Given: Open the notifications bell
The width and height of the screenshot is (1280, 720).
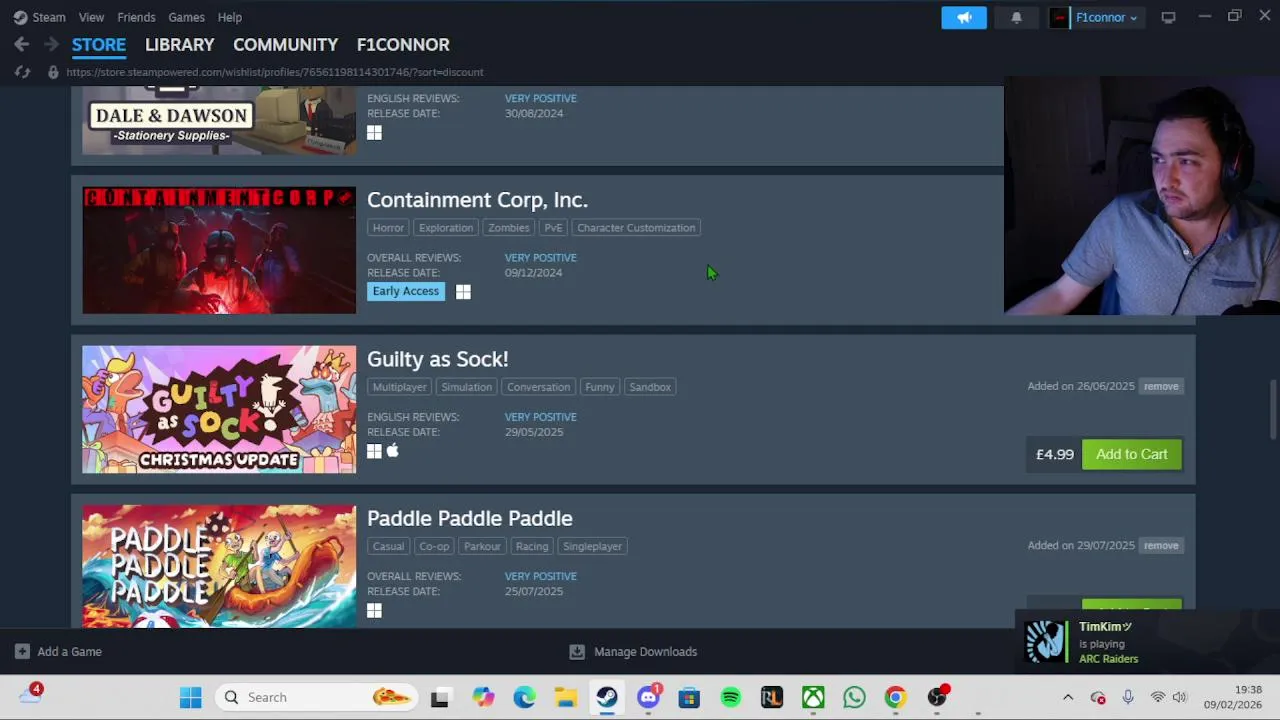Looking at the screenshot, I should 1016,17.
